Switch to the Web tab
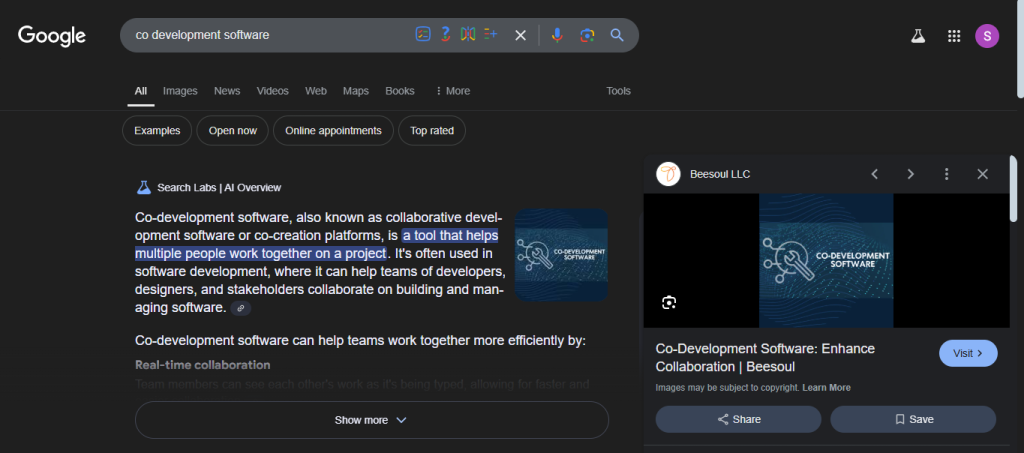 (x=316, y=91)
